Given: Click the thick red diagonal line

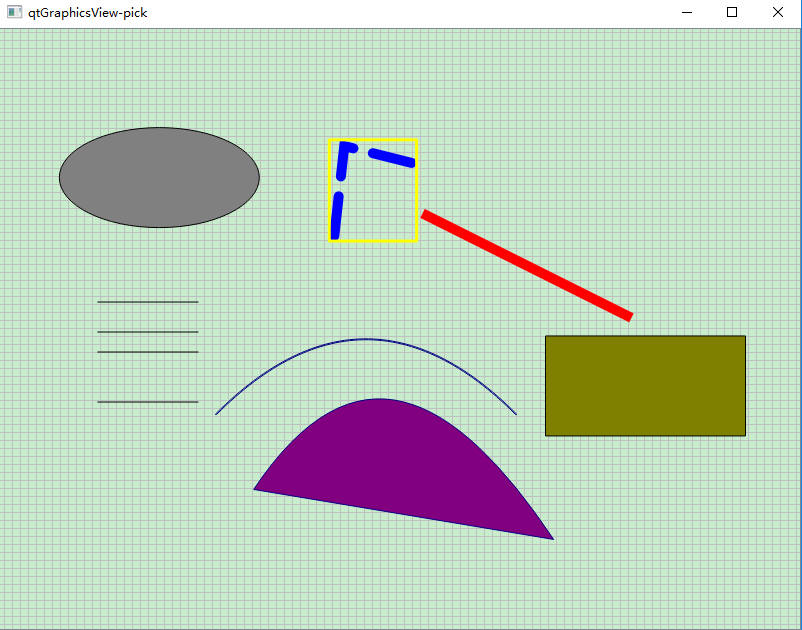Looking at the screenshot, I should (527, 265).
